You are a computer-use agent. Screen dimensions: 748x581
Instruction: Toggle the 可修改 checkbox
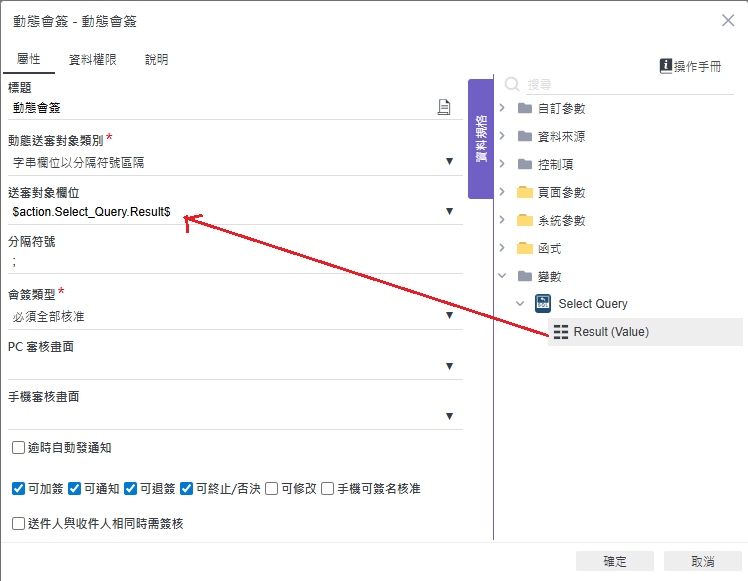(x=272, y=489)
